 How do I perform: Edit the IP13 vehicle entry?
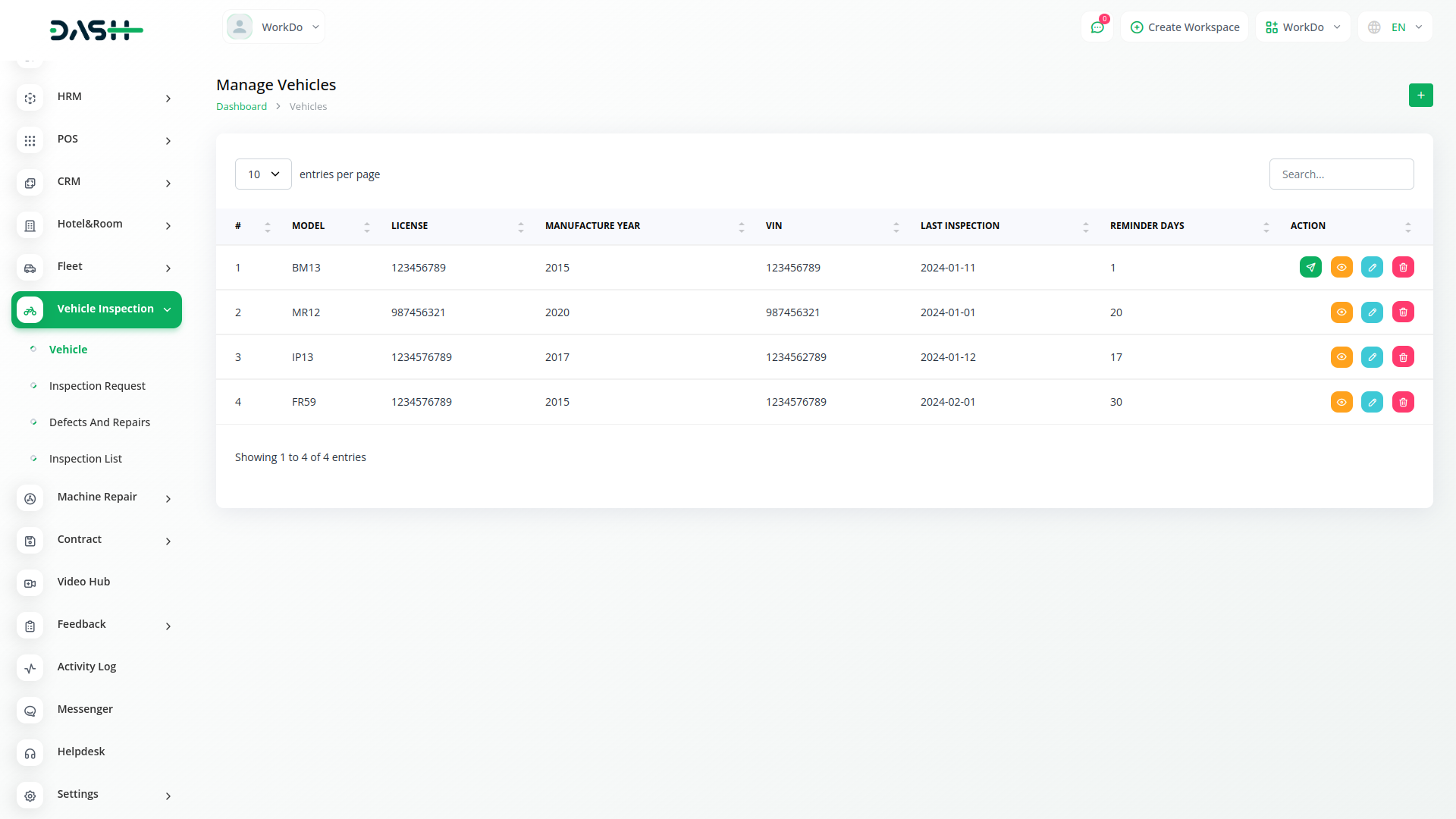tap(1372, 356)
